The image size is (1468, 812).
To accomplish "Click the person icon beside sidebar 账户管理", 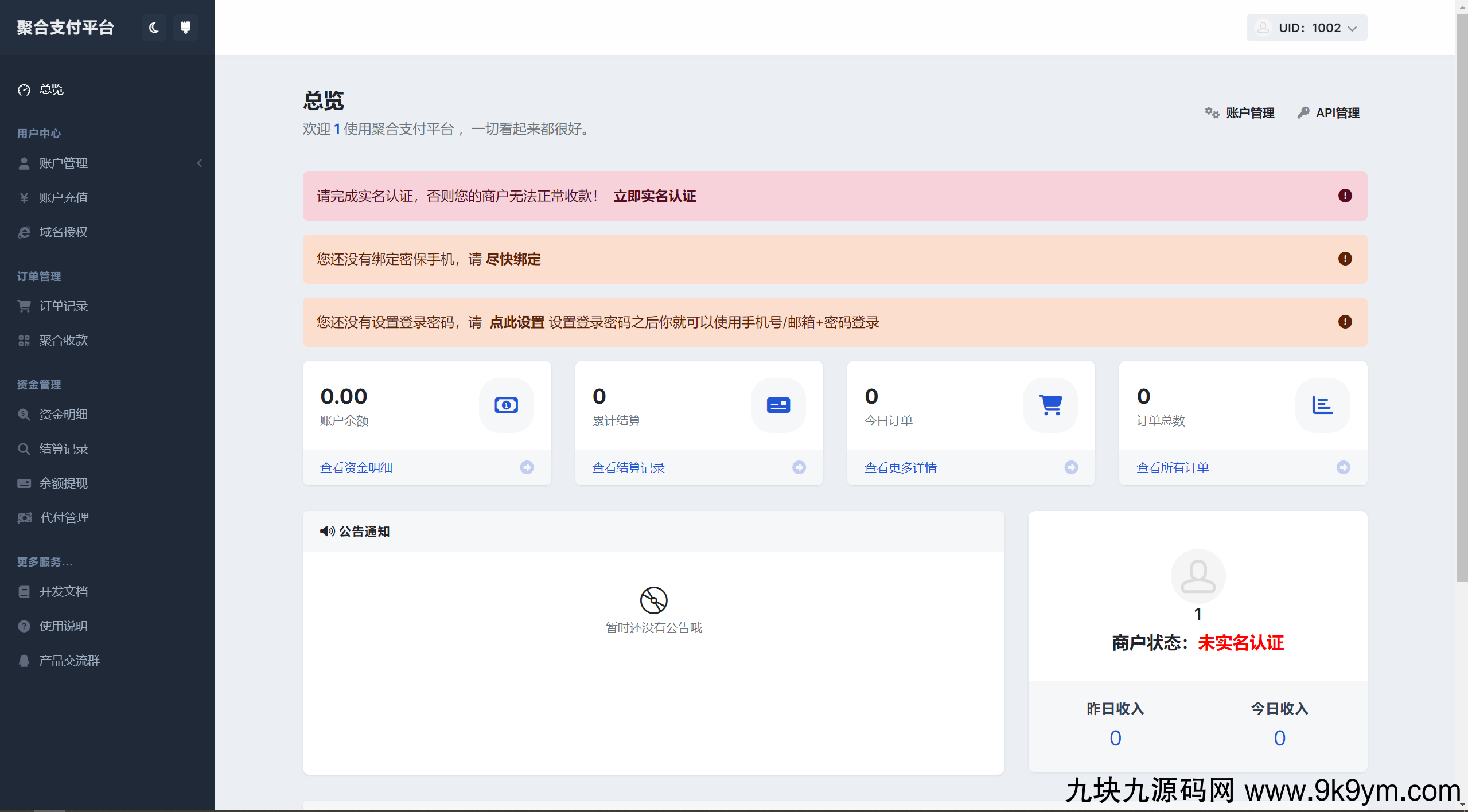I will (x=24, y=163).
